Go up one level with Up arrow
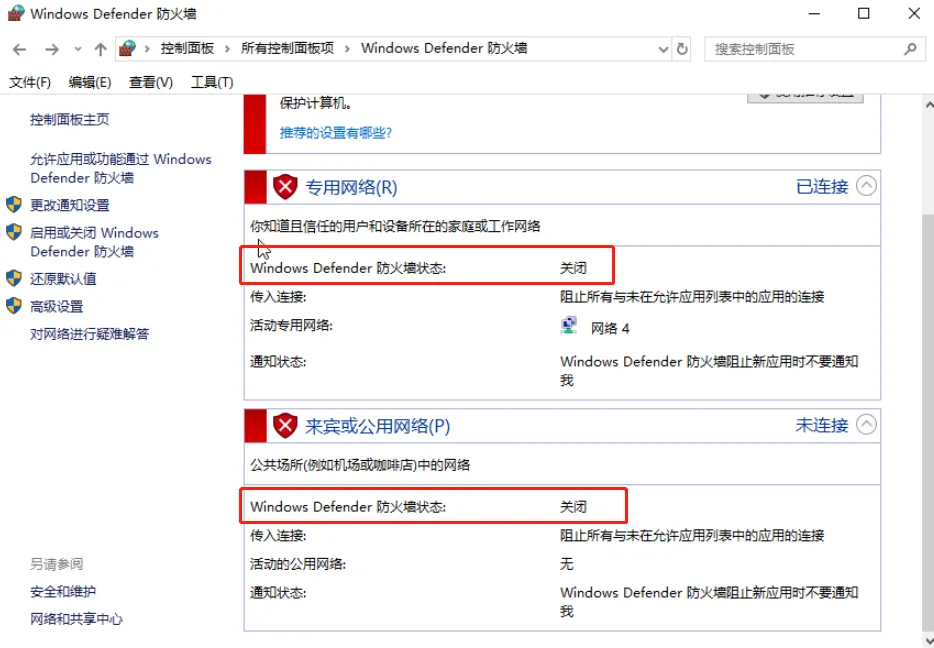Viewport: 934px width, 648px height. [x=100, y=49]
